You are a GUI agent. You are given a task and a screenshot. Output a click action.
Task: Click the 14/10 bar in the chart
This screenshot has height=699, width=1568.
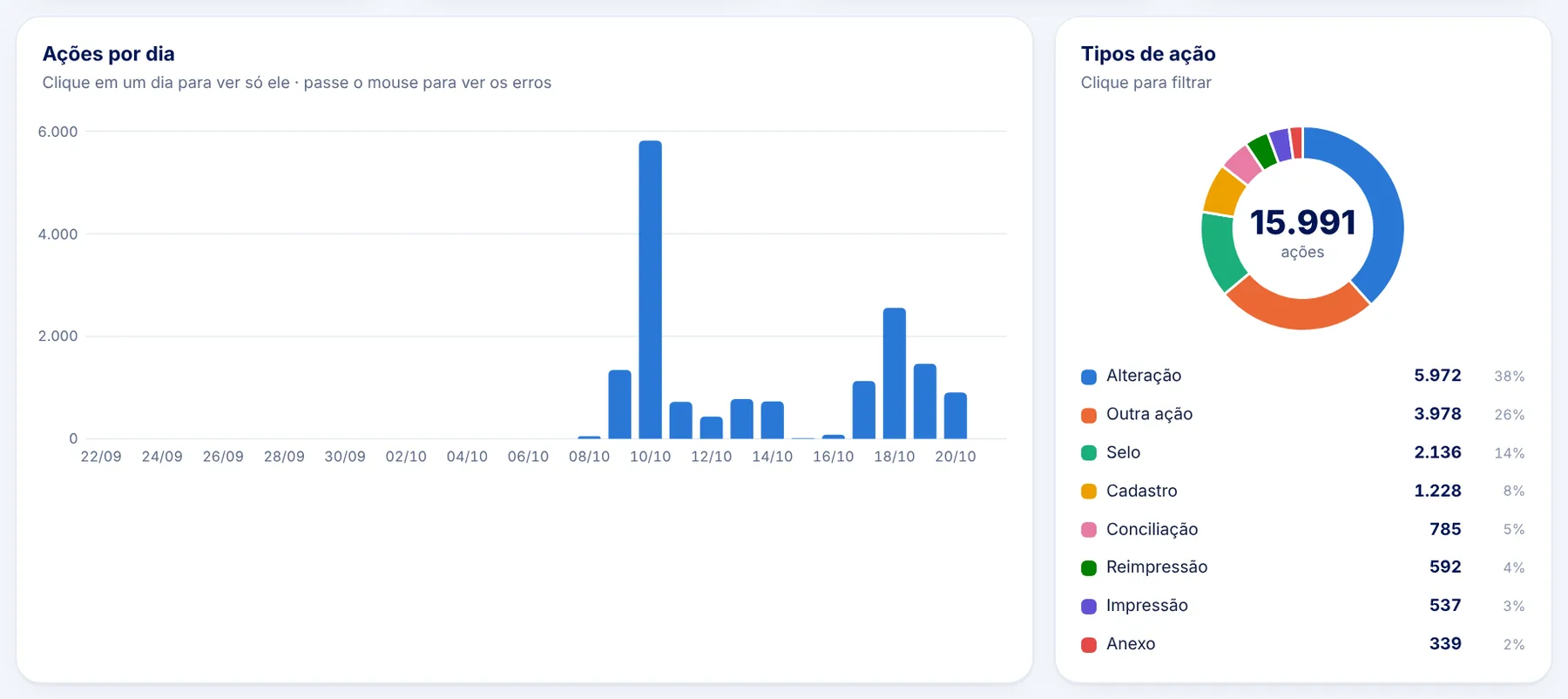tap(773, 420)
